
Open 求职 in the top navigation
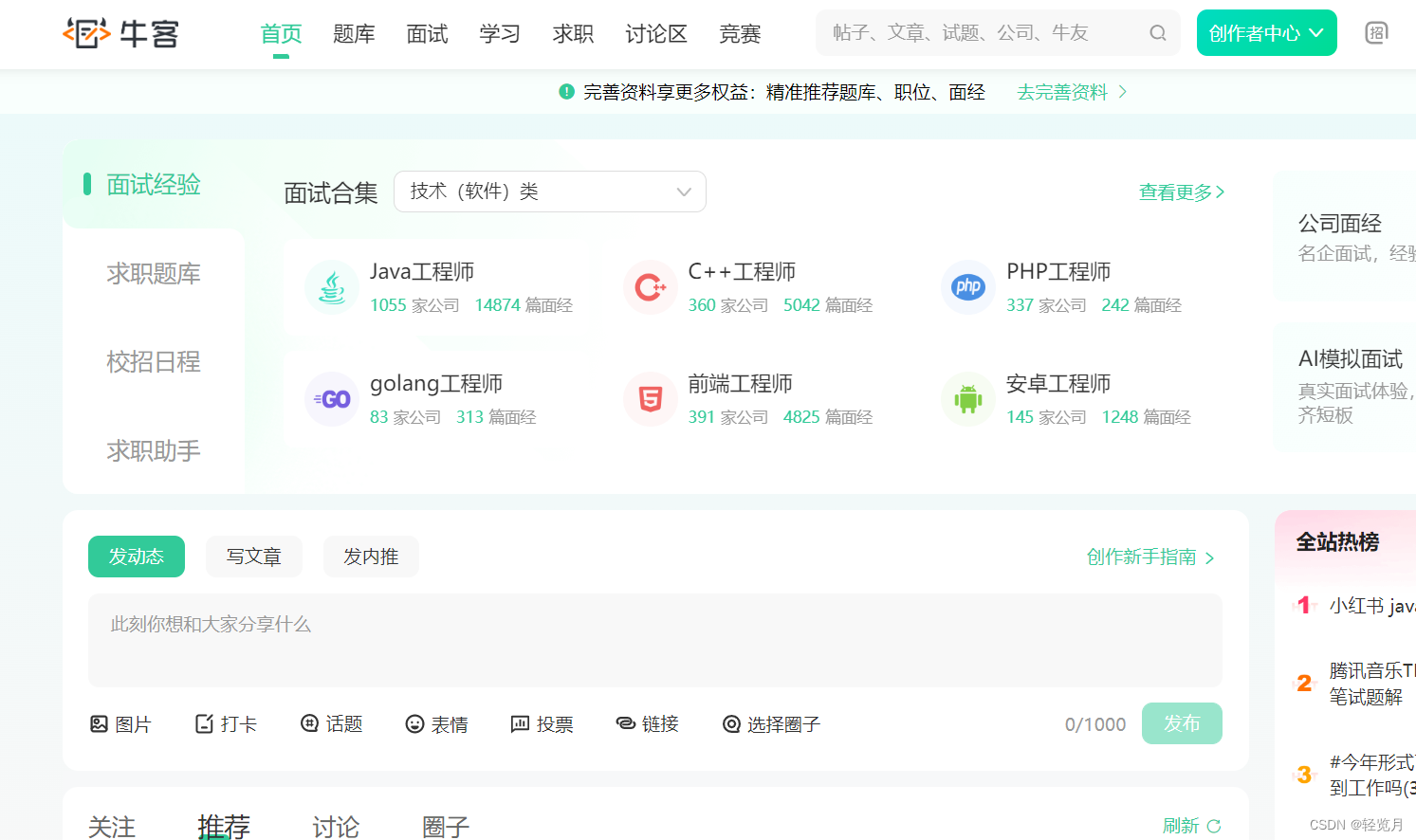[x=573, y=34]
